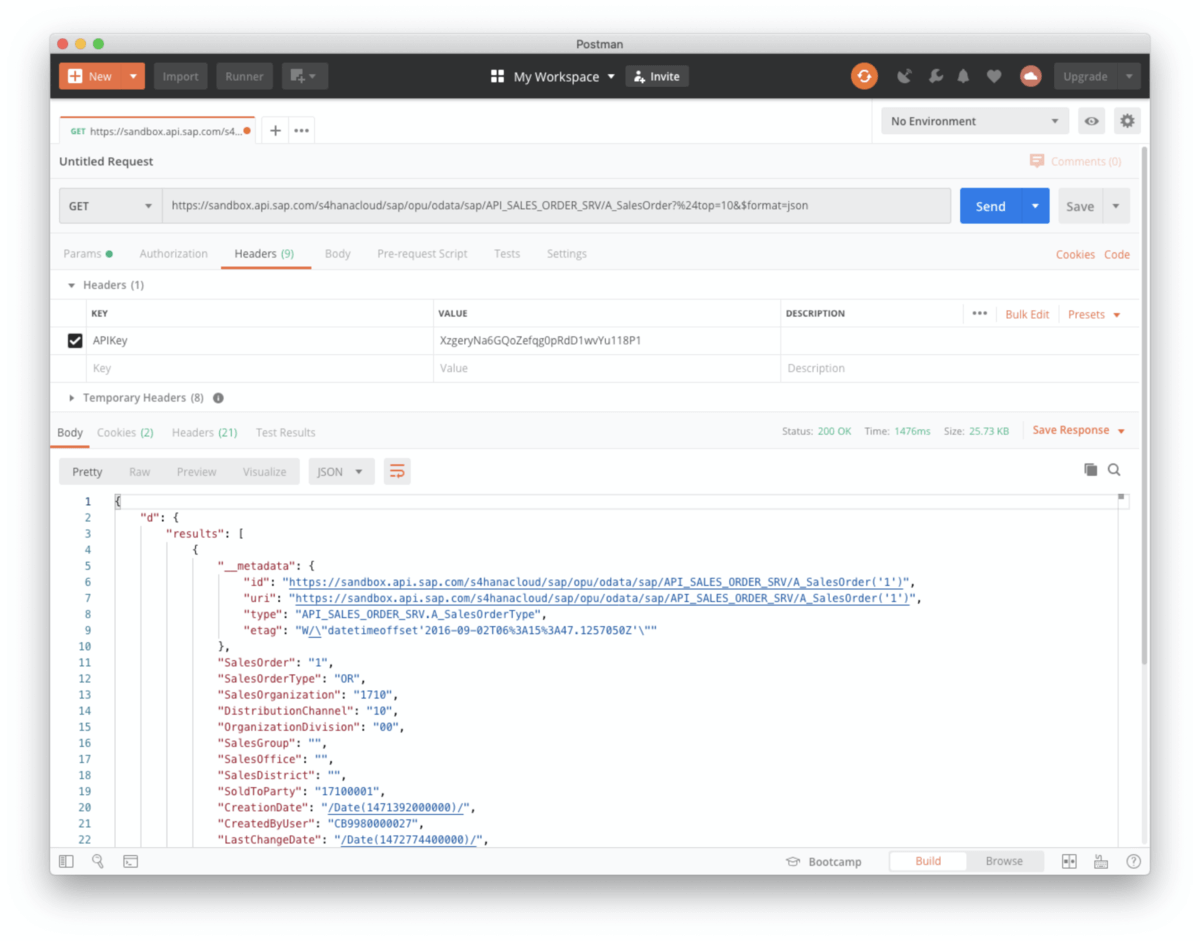
Task: Select the Visualize response view
Action: tap(264, 472)
